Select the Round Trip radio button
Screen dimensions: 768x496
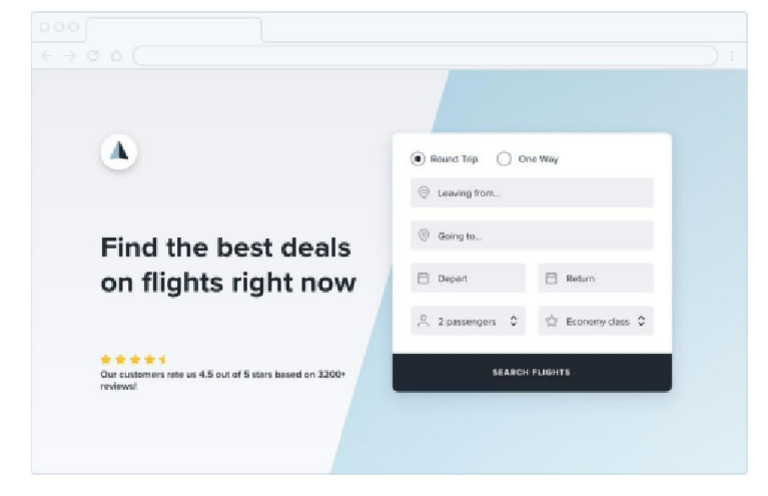point(417,158)
